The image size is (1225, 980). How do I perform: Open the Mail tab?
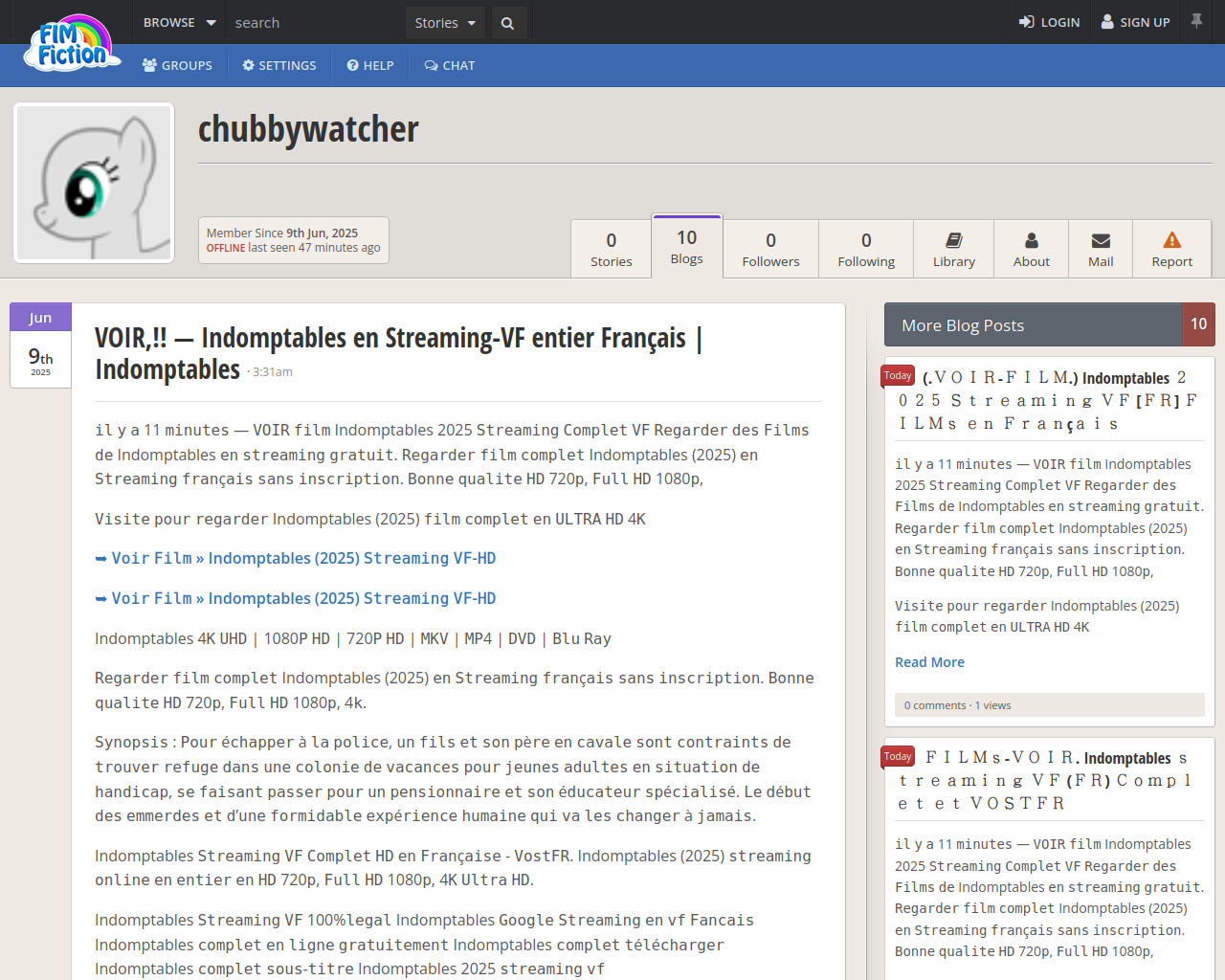pos(1101,249)
